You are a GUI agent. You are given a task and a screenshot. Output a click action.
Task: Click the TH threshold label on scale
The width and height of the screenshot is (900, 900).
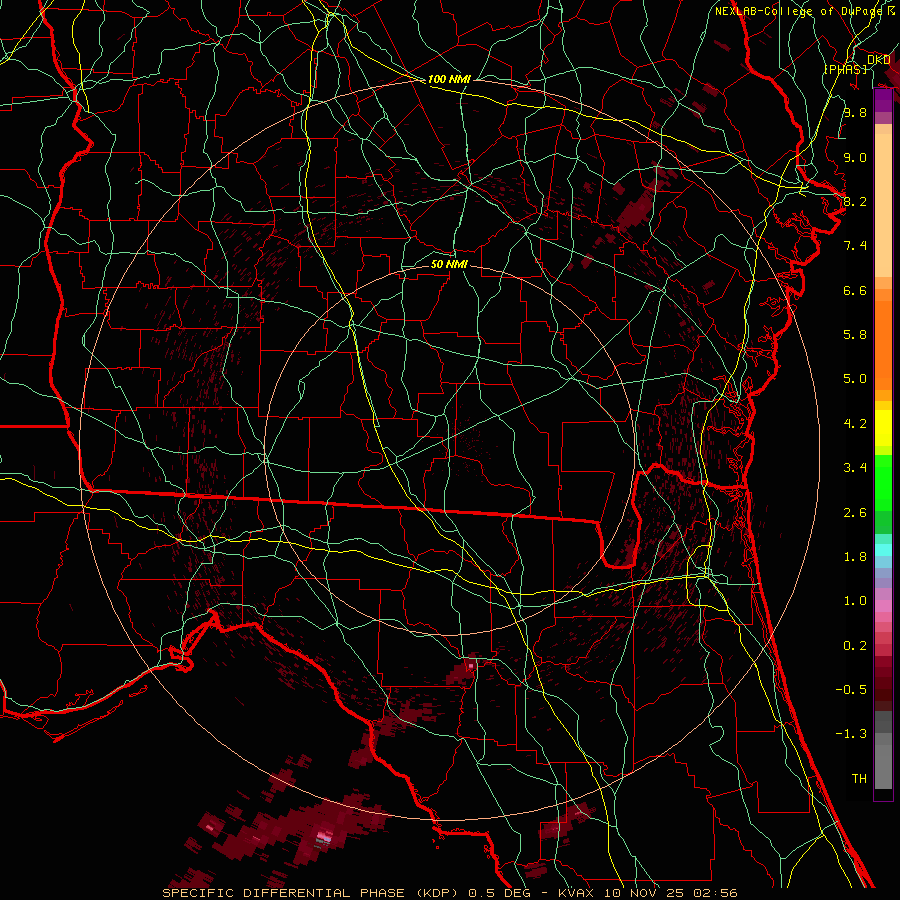click(859, 779)
